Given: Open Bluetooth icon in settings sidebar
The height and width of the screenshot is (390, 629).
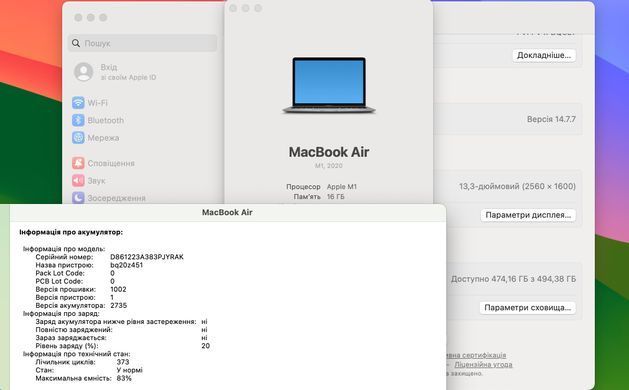Looking at the screenshot, I should pyautogui.click(x=78, y=120).
